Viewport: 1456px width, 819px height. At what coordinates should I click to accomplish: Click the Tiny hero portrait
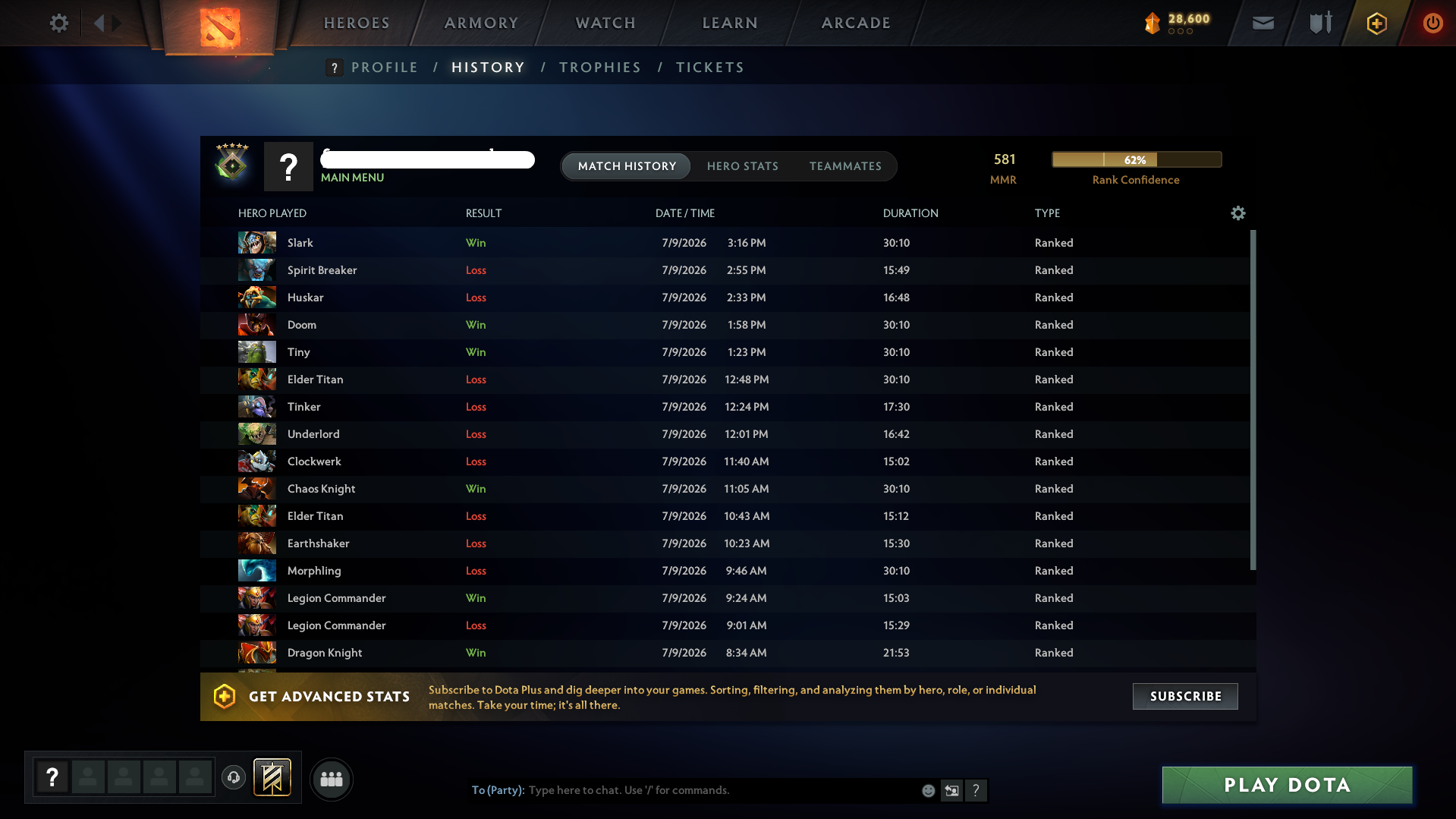click(257, 352)
